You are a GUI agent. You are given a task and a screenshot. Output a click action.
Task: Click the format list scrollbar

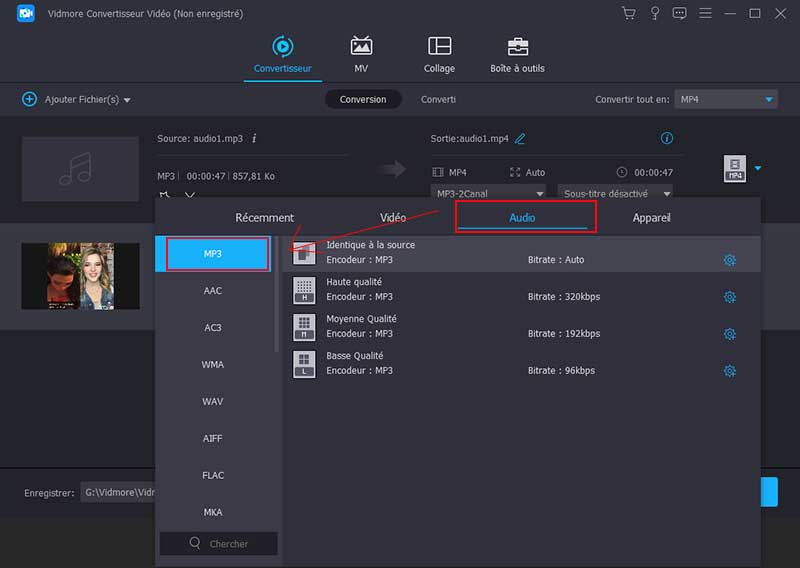pos(277,294)
